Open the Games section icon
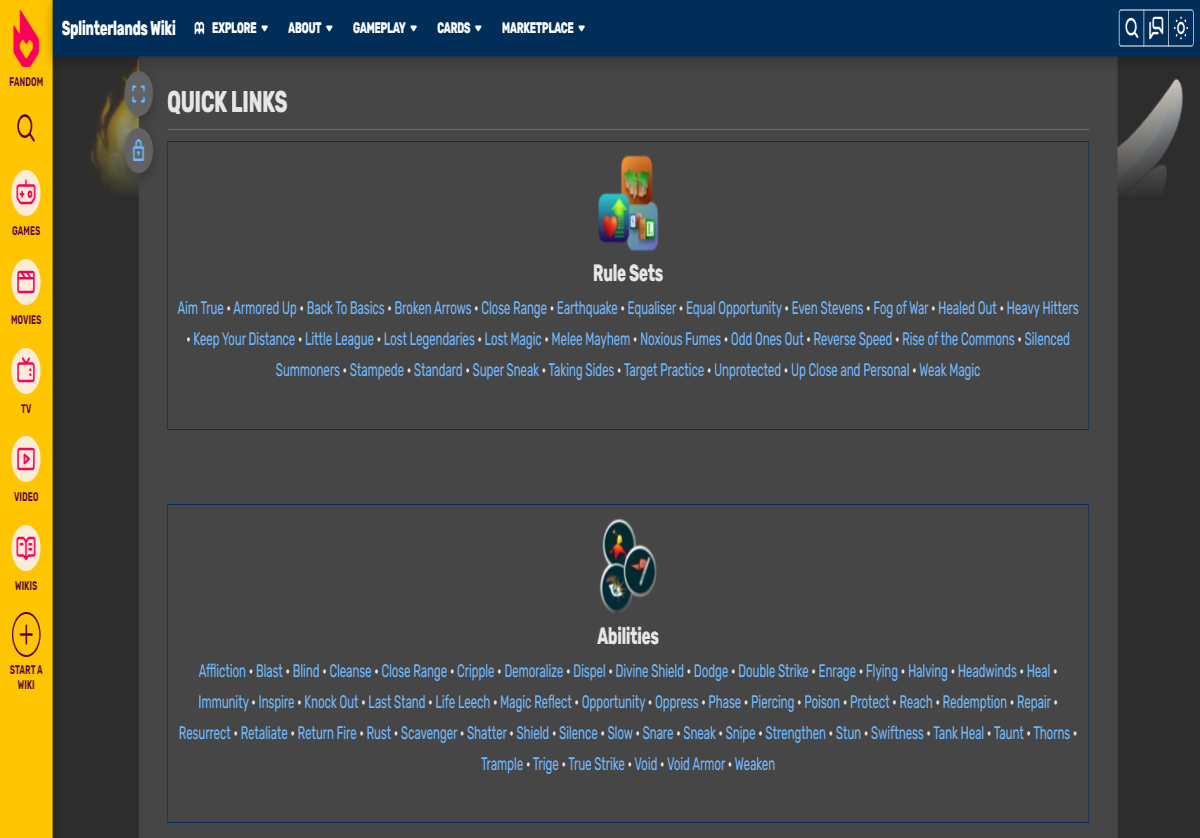This screenshot has height=838, width=1200. 26,192
